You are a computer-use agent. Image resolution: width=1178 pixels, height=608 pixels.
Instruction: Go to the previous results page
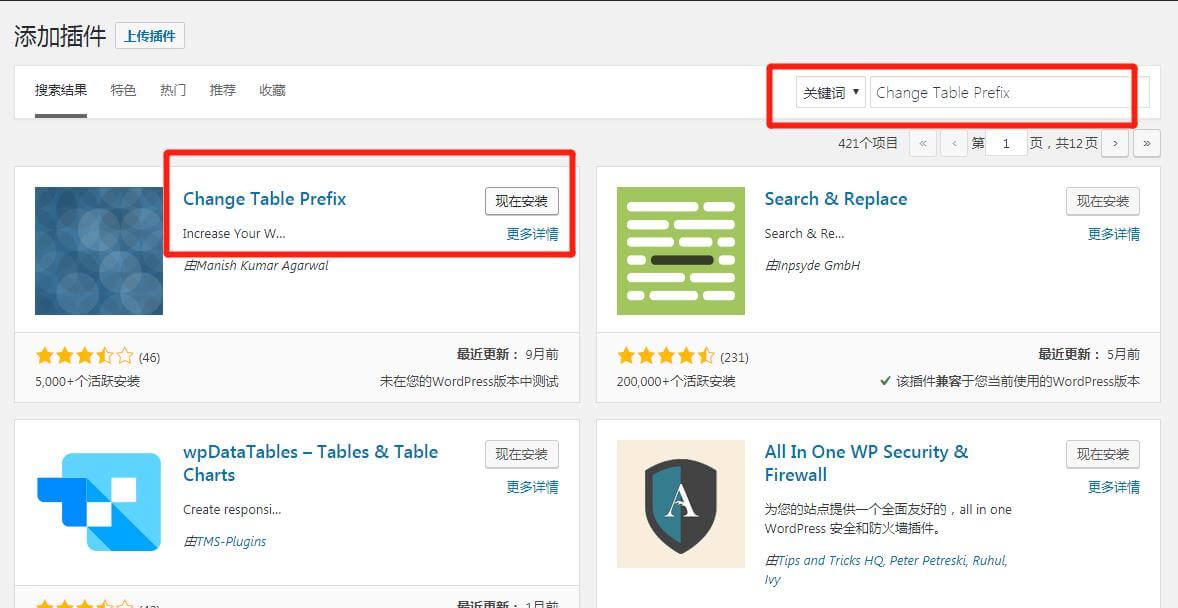coord(954,143)
